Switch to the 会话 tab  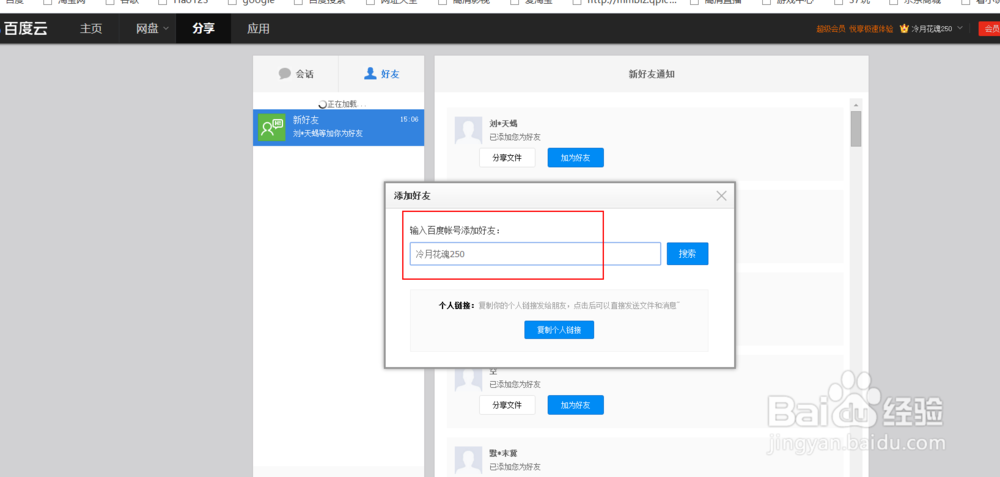pyautogui.click(x=296, y=74)
